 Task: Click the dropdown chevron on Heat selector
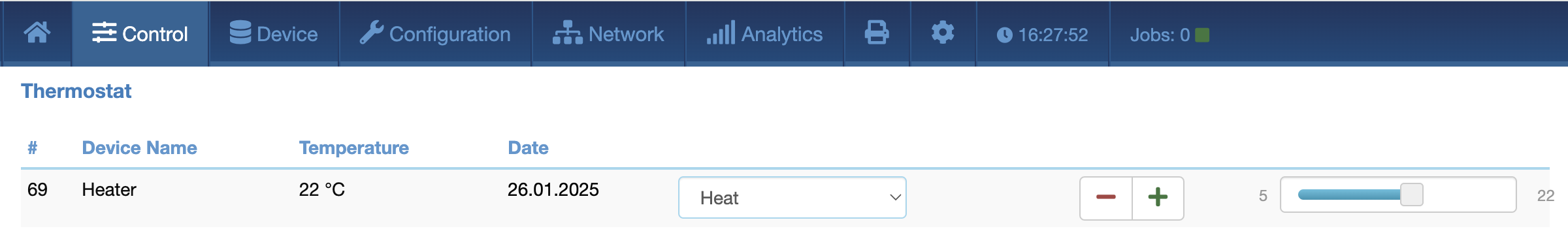[x=895, y=197]
